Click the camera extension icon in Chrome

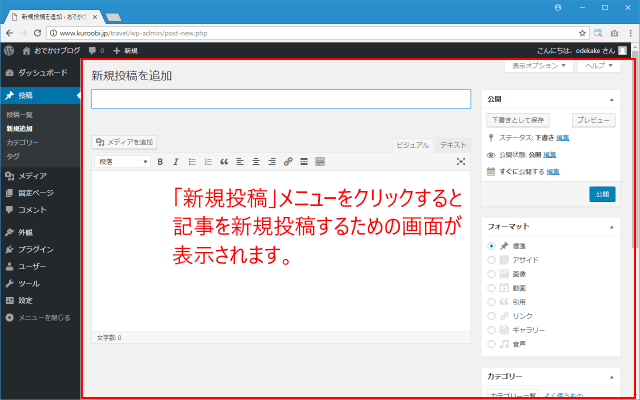614,33
